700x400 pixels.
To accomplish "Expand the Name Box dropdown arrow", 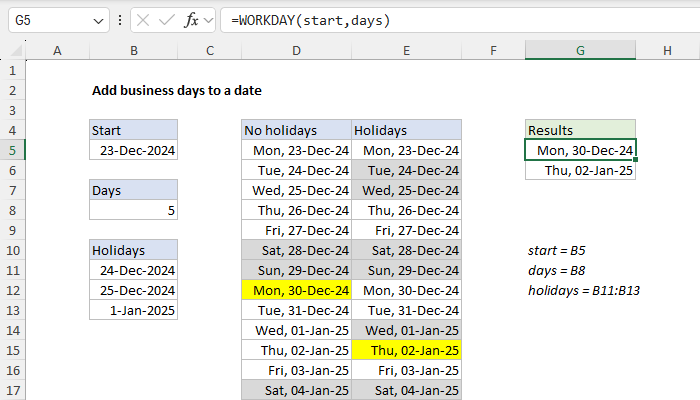I will tap(98, 21).
